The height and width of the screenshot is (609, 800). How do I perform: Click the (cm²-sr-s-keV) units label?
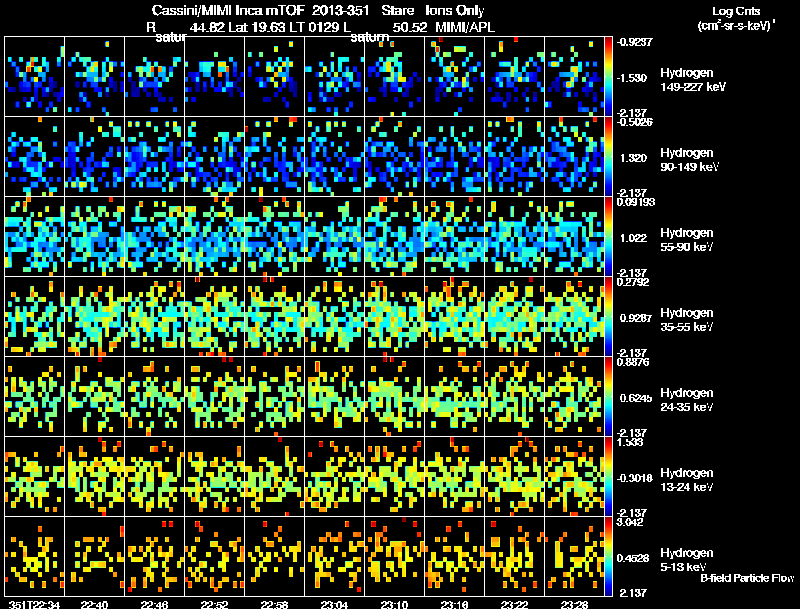[736, 25]
